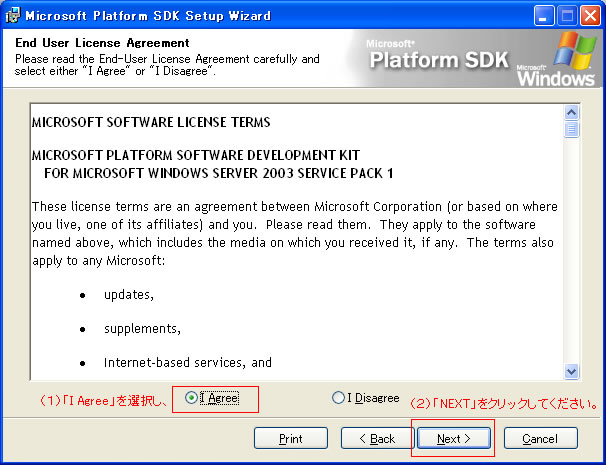Viewport: 606px width, 465px height.
Task: Click the license scrollbar down arrow
Action: point(572,371)
